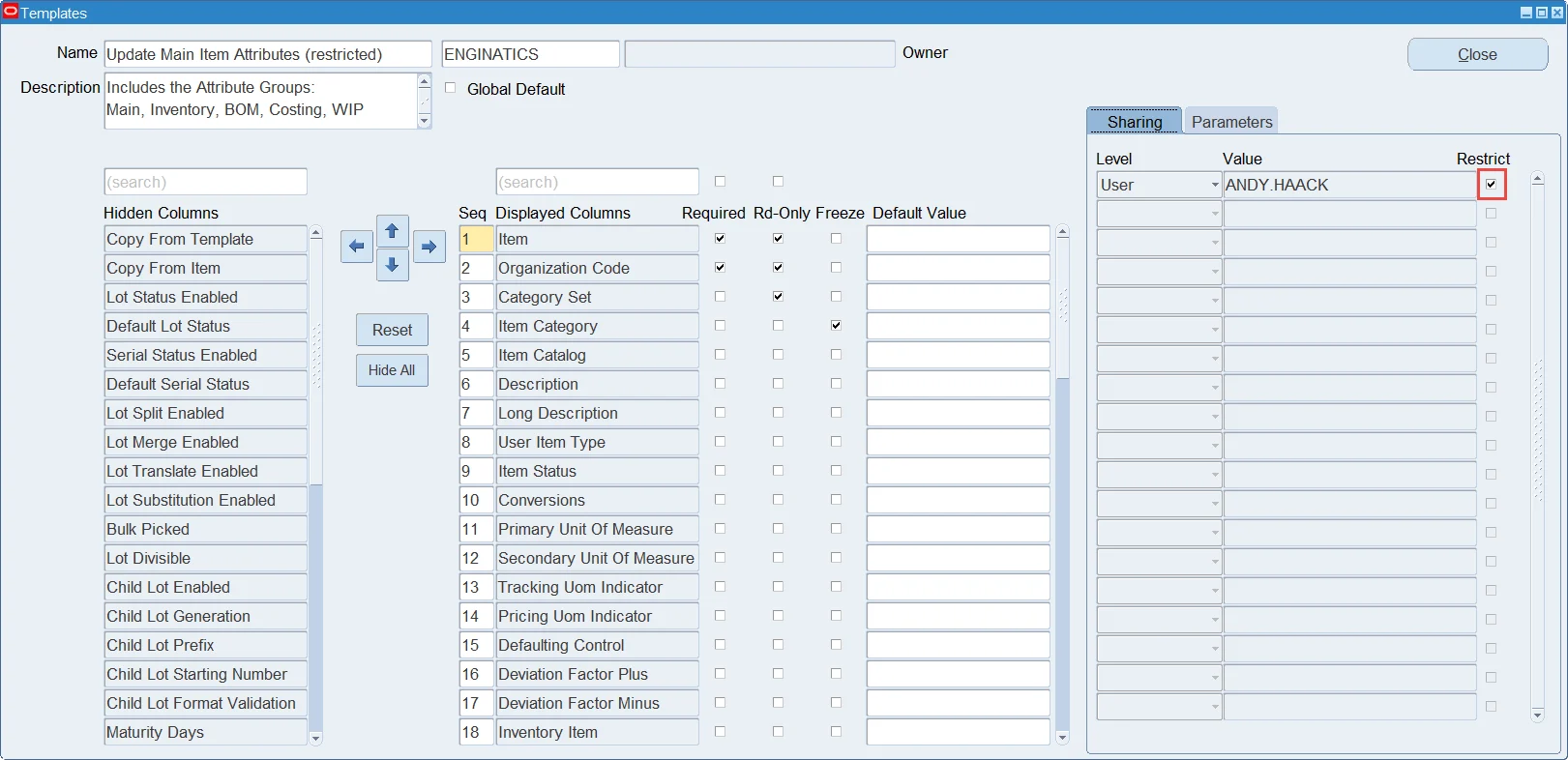Screen dimensions: 1568x760
Task: Select Serial Status Enabled hidden column
Action: (x=205, y=355)
